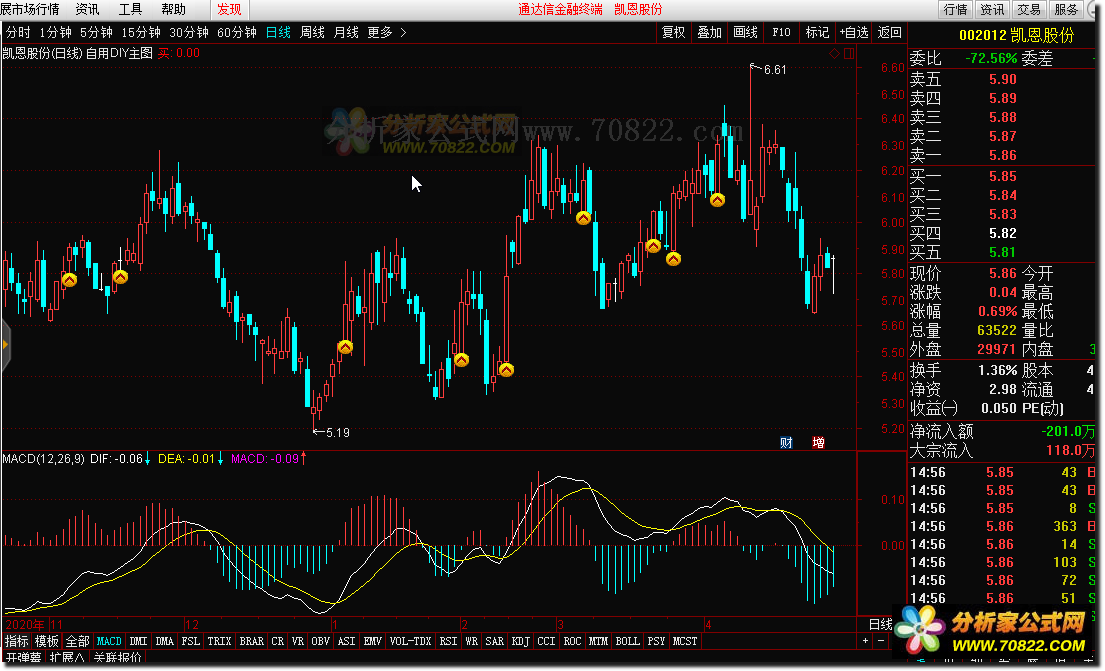Select the 模板 tab at bottom

point(47,641)
